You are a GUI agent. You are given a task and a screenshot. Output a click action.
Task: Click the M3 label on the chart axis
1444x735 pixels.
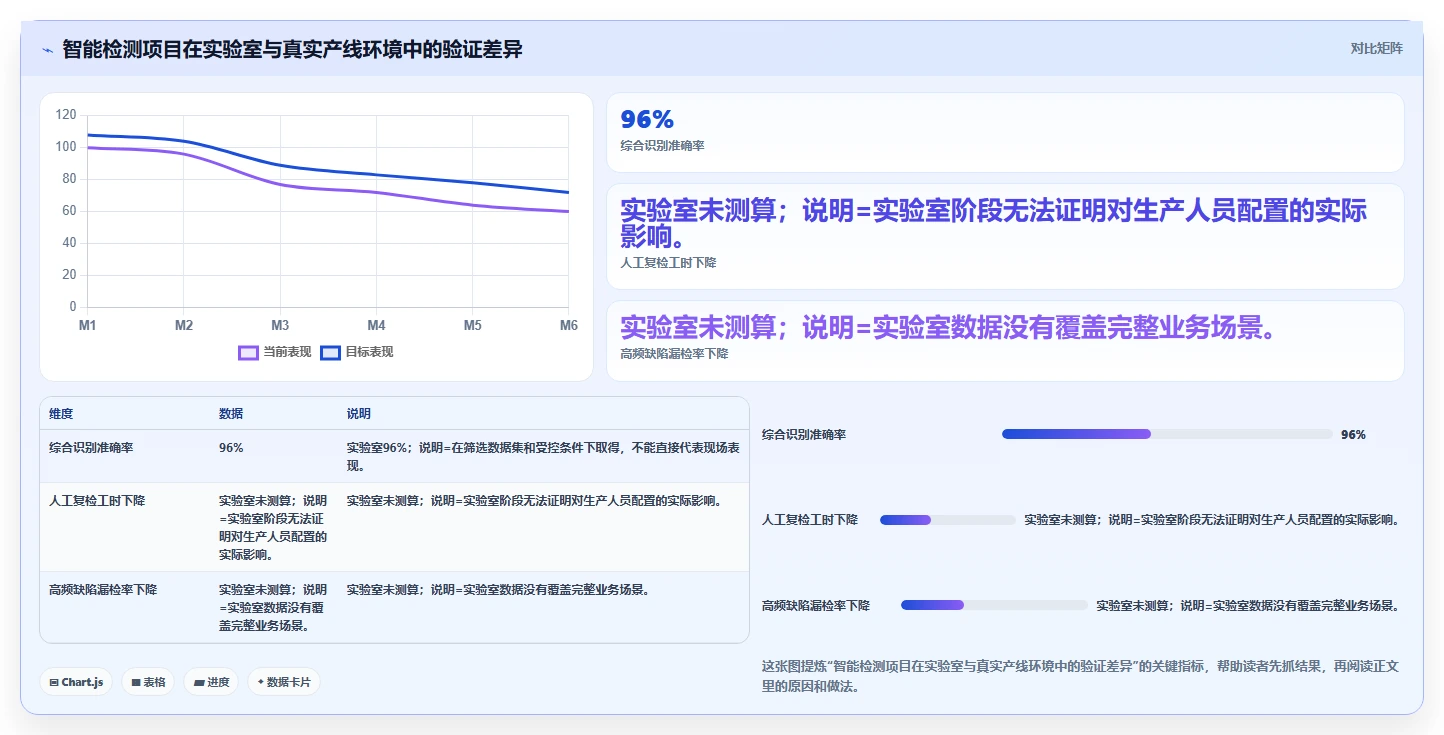point(280,325)
